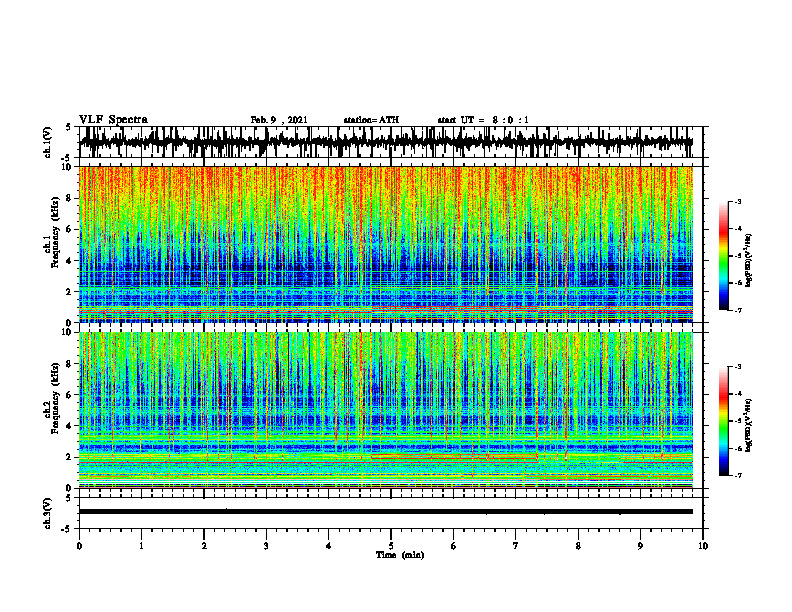Click time axis tick label "9"
This screenshot has height=612, width=792.
click(640, 546)
